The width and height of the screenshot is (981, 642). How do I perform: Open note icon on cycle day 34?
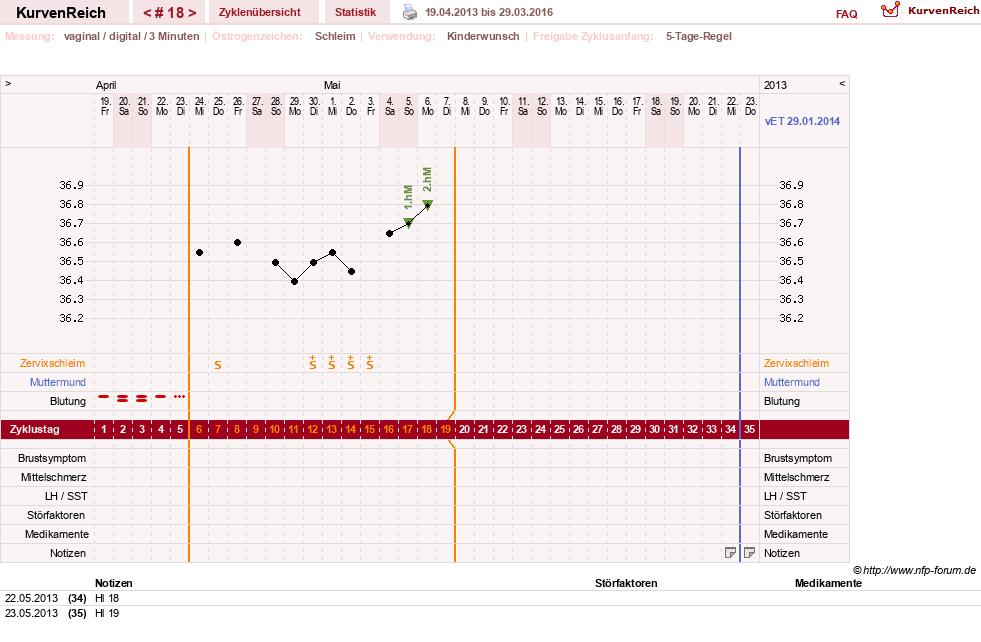pyautogui.click(x=730, y=553)
